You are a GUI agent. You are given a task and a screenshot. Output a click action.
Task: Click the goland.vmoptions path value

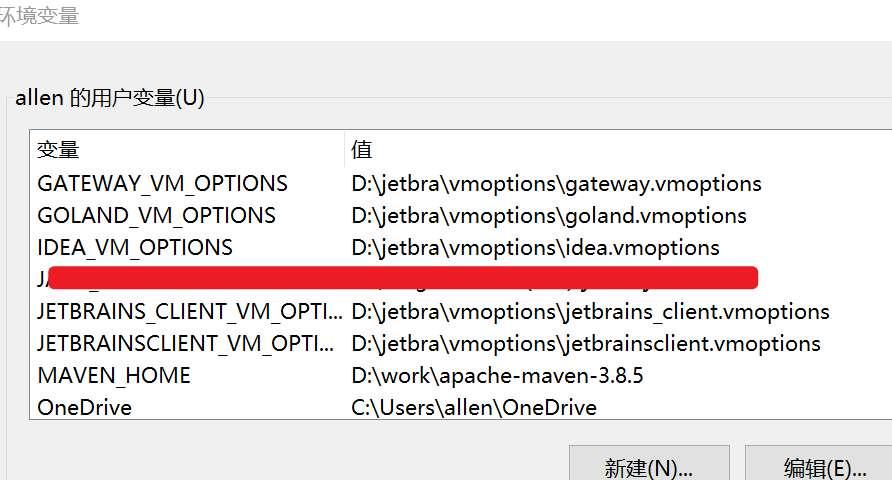coord(549,215)
